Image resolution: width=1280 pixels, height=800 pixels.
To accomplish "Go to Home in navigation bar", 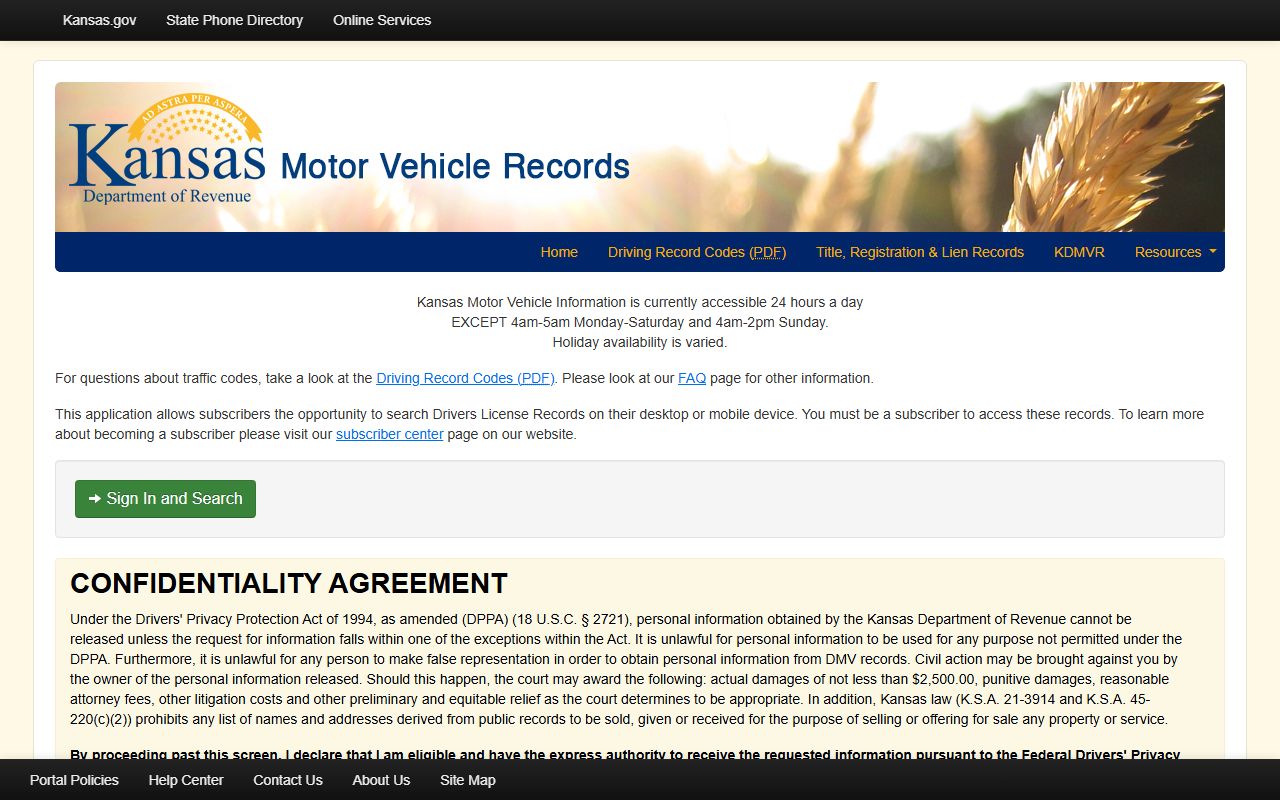I will 559,252.
